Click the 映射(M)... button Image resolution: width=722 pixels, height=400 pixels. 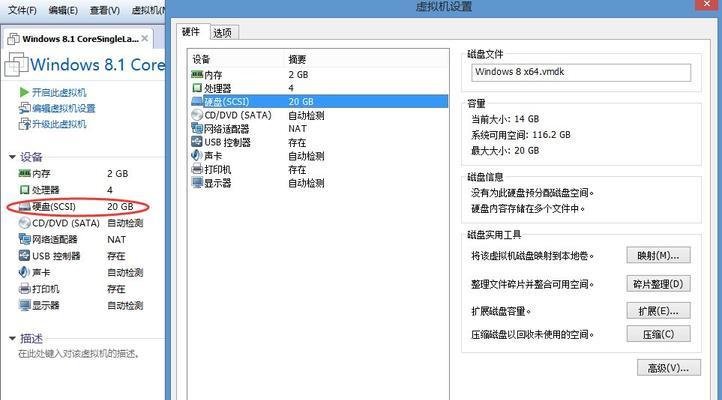coord(658,255)
